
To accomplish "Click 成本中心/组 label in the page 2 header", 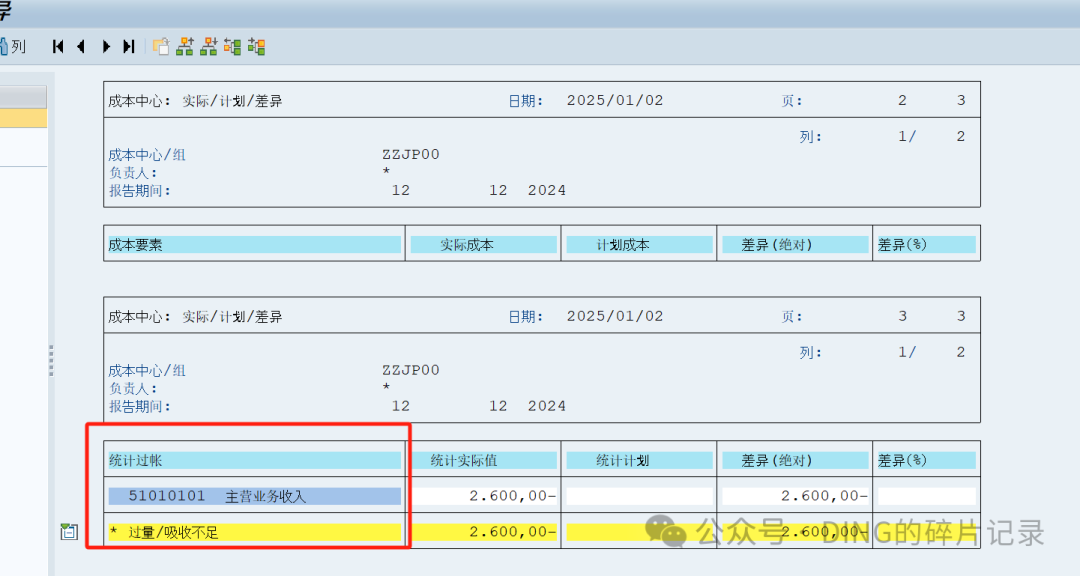I will click(x=147, y=155).
